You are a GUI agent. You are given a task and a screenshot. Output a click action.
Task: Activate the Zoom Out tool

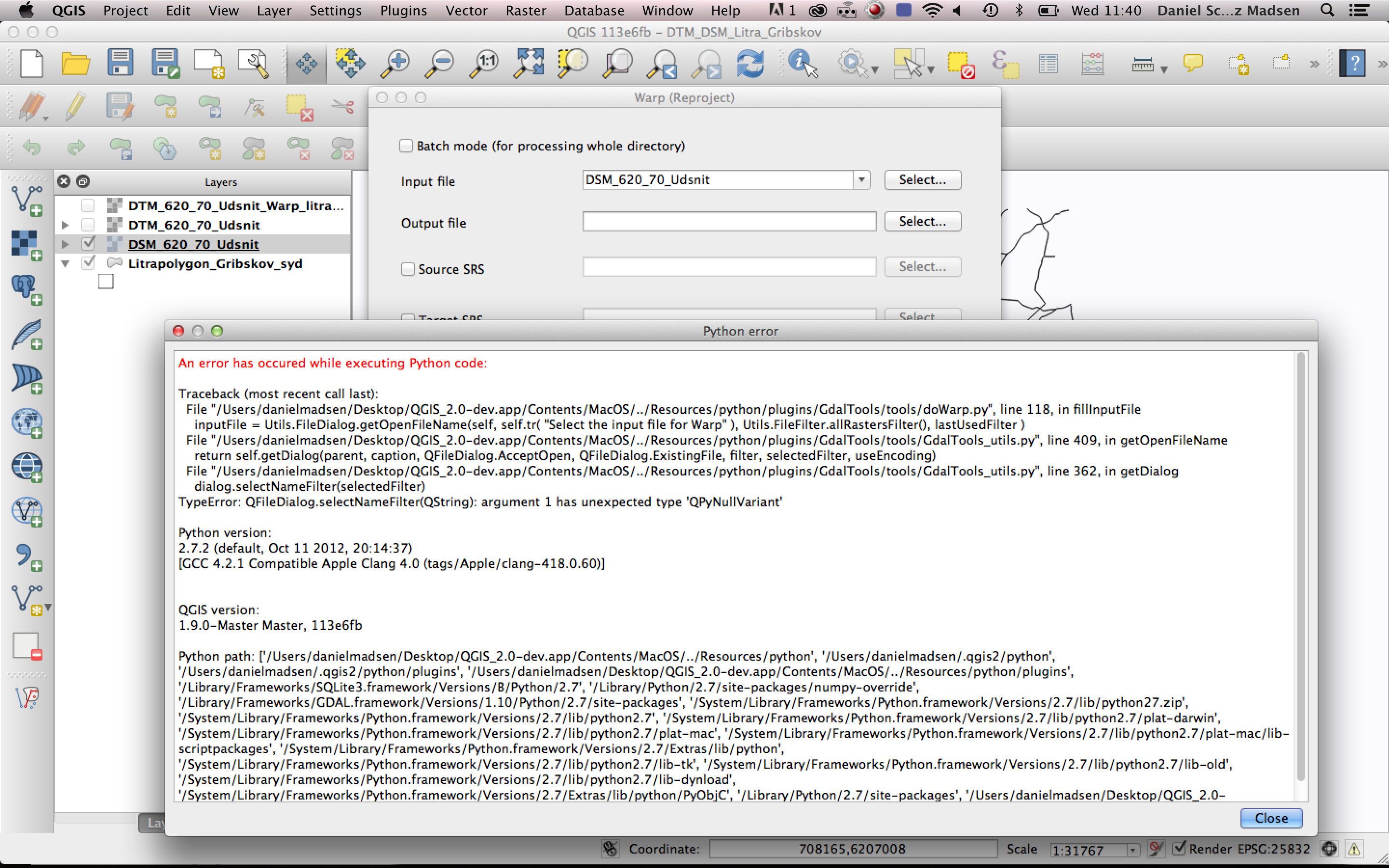coord(439,63)
